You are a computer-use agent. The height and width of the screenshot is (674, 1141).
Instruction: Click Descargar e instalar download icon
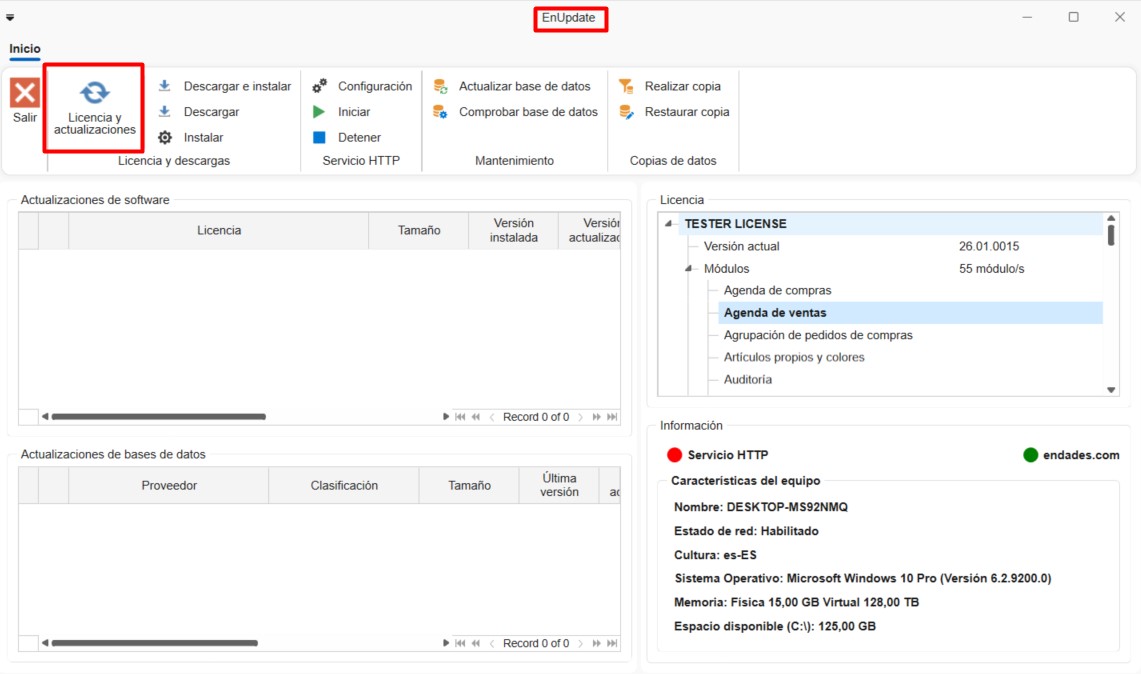tap(165, 86)
